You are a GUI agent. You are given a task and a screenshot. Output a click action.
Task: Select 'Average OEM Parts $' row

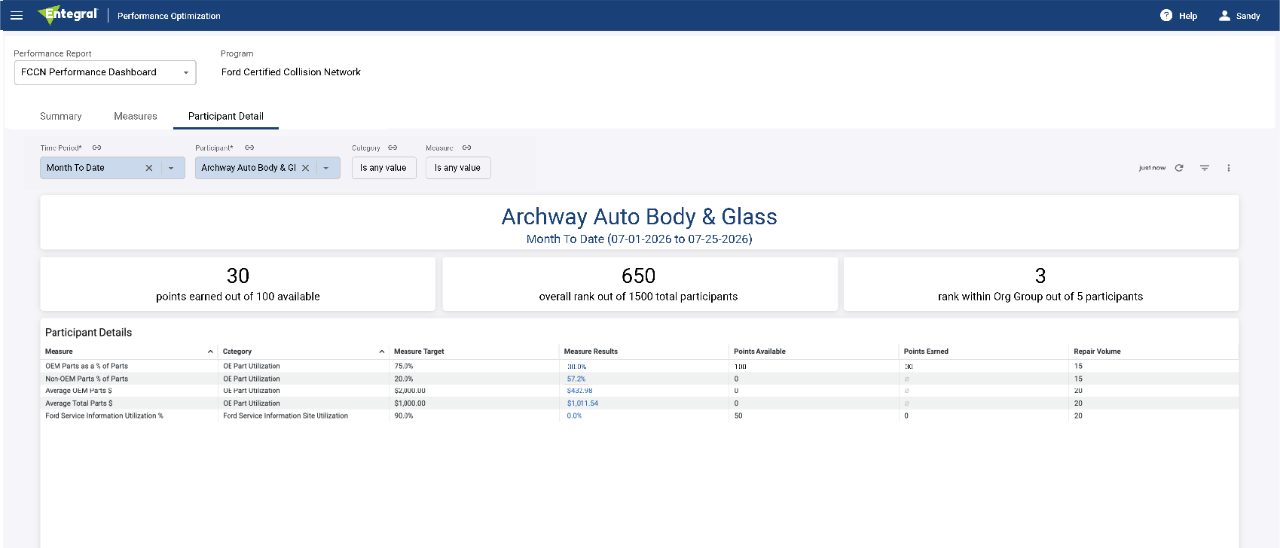(x=639, y=391)
